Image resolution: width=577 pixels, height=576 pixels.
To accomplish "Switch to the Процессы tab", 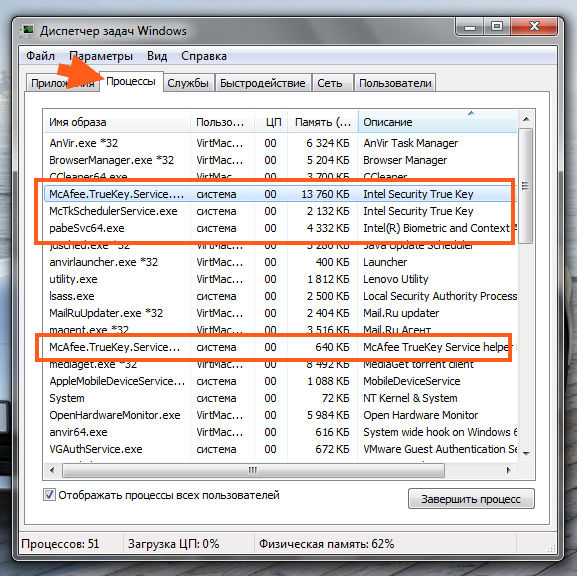I will click(131, 82).
